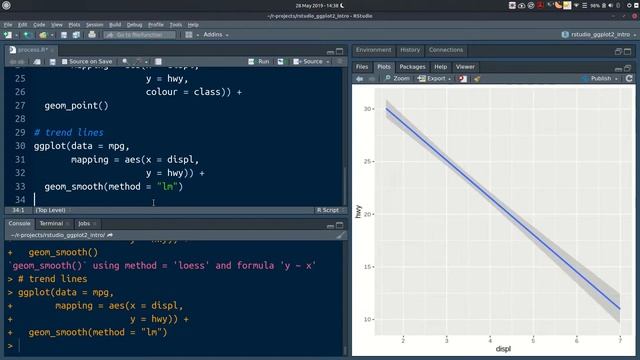640x360 pixels.
Task: Open the Connections tab
Action: 446,50
